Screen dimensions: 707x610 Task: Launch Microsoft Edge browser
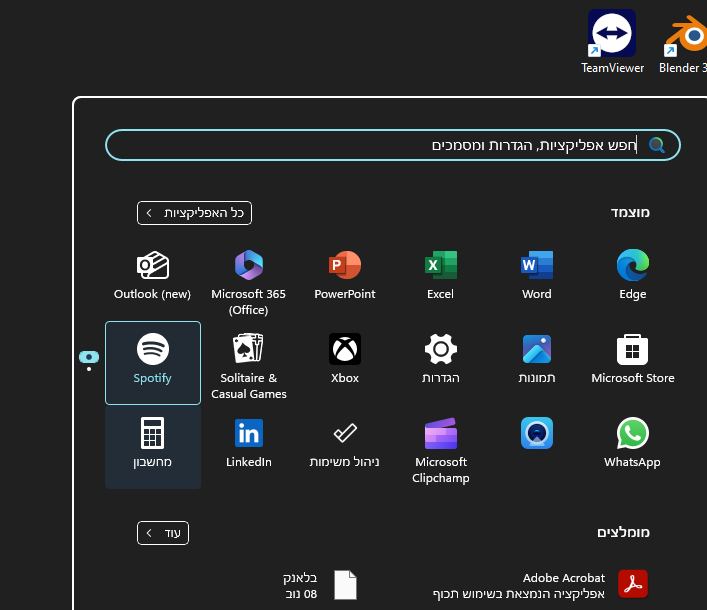[x=633, y=275]
